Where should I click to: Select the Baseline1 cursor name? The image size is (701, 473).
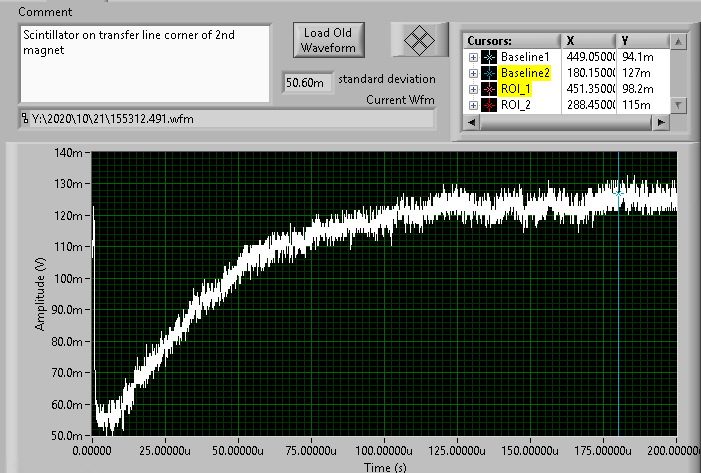(525, 57)
